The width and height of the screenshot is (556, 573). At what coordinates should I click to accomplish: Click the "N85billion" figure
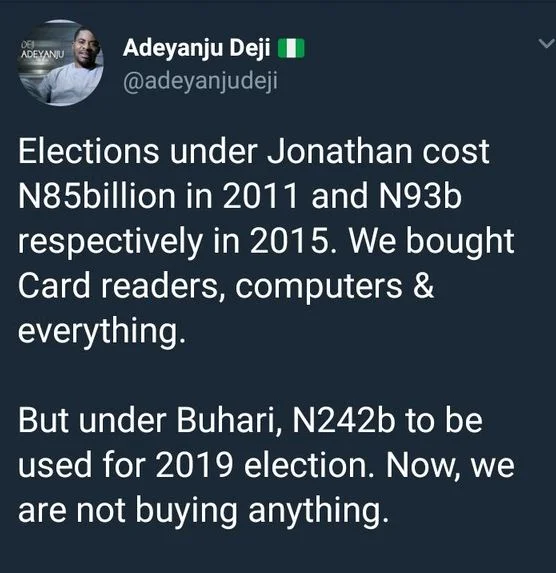(97, 196)
